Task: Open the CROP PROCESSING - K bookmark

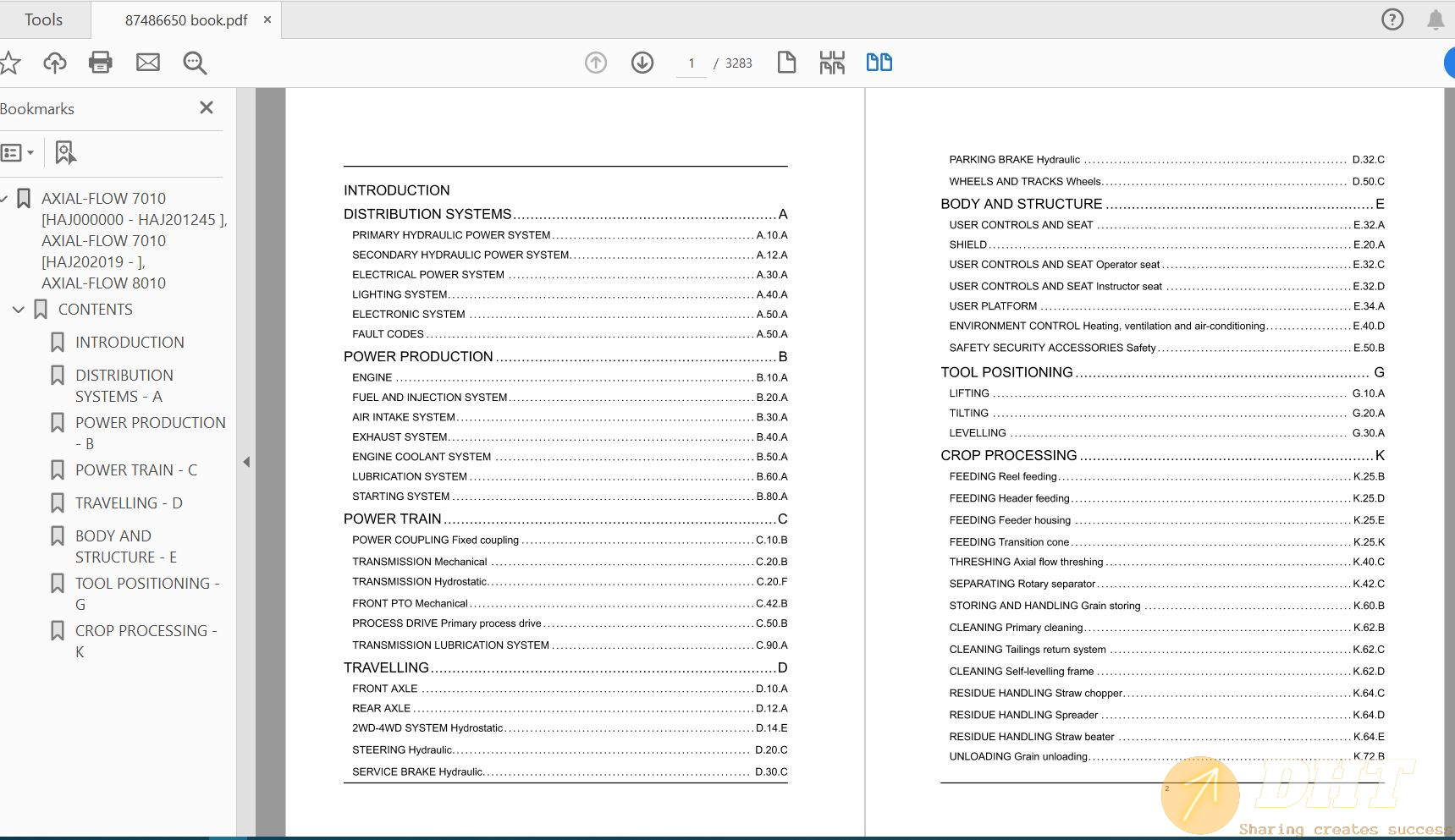Action: (x=146, y=641)
